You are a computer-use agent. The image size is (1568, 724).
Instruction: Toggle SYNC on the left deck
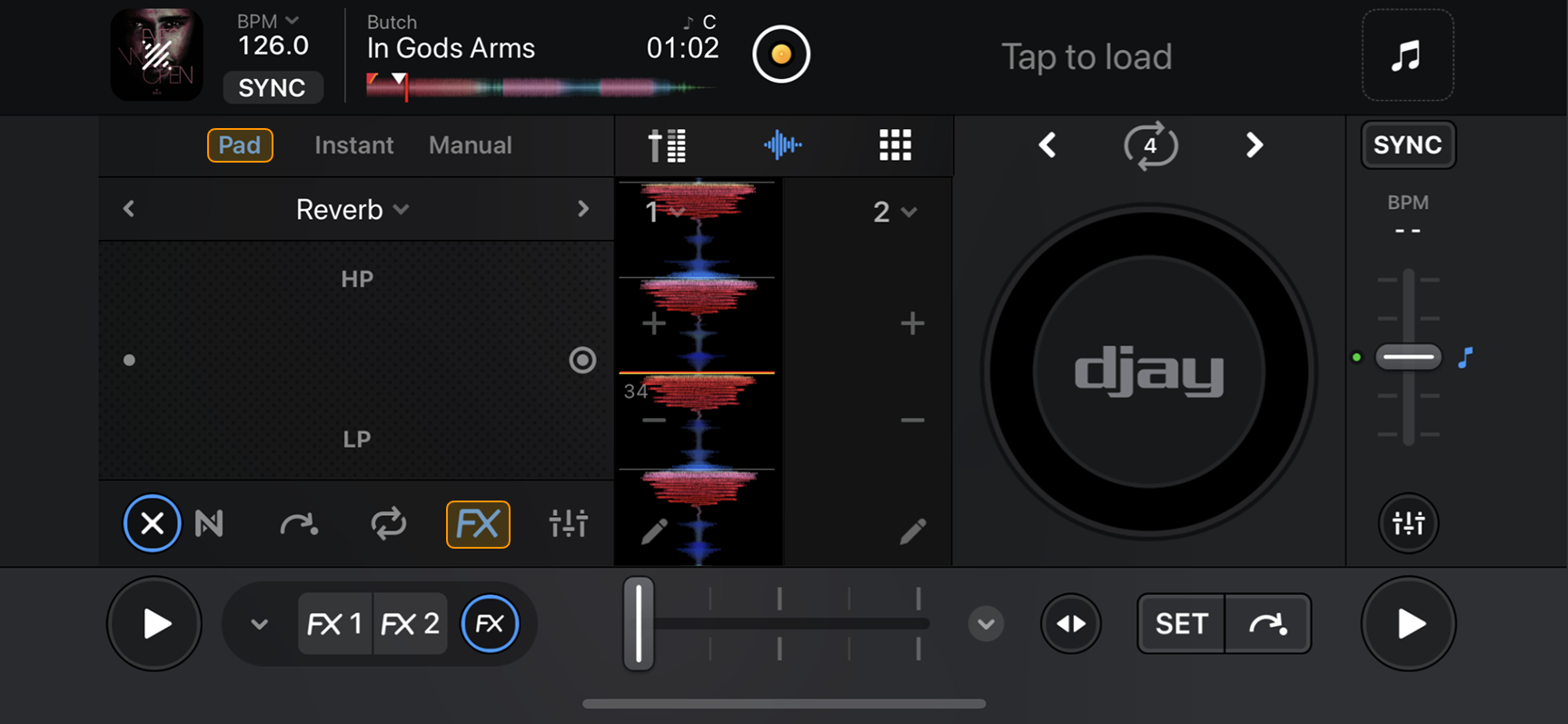coord(273,87)
